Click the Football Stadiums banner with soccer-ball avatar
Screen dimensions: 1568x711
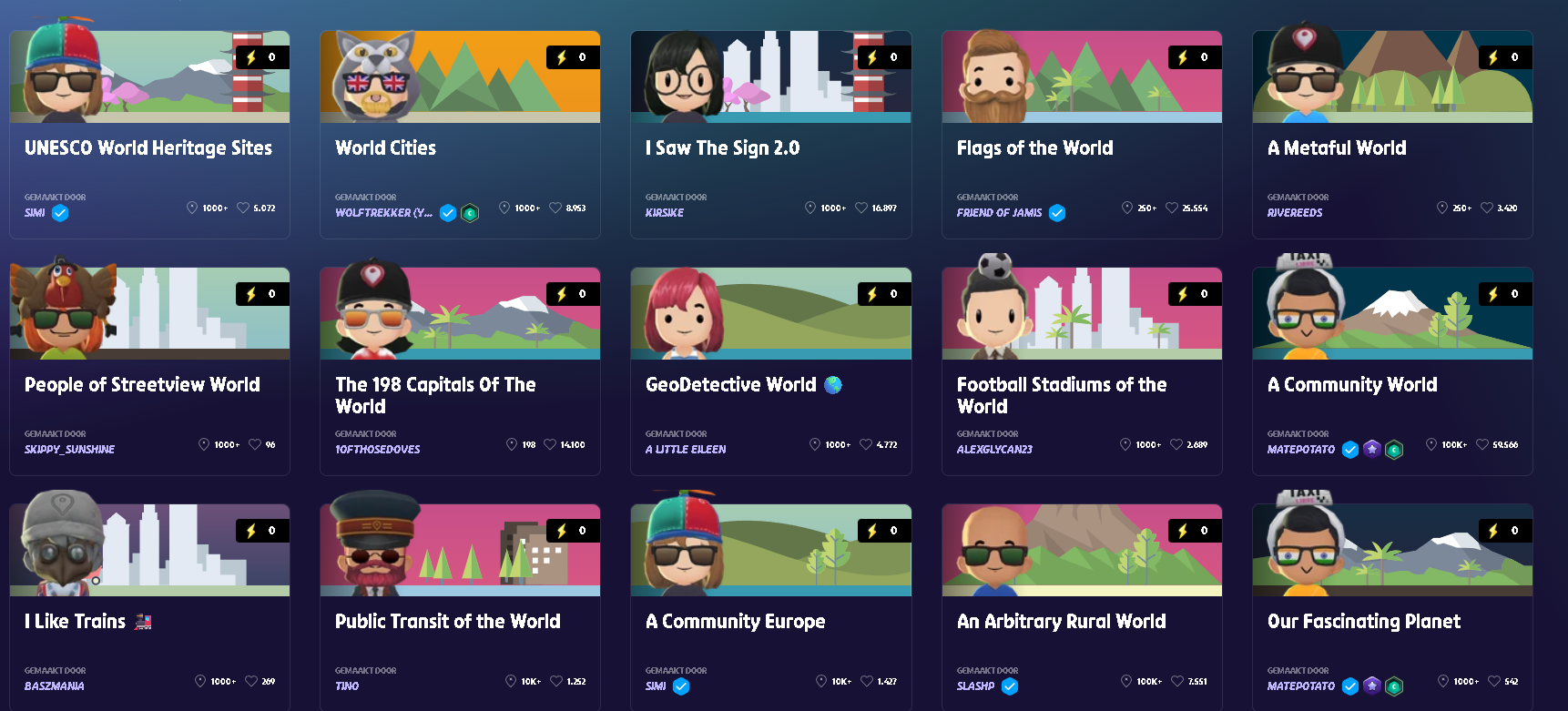click(1082, 313)
